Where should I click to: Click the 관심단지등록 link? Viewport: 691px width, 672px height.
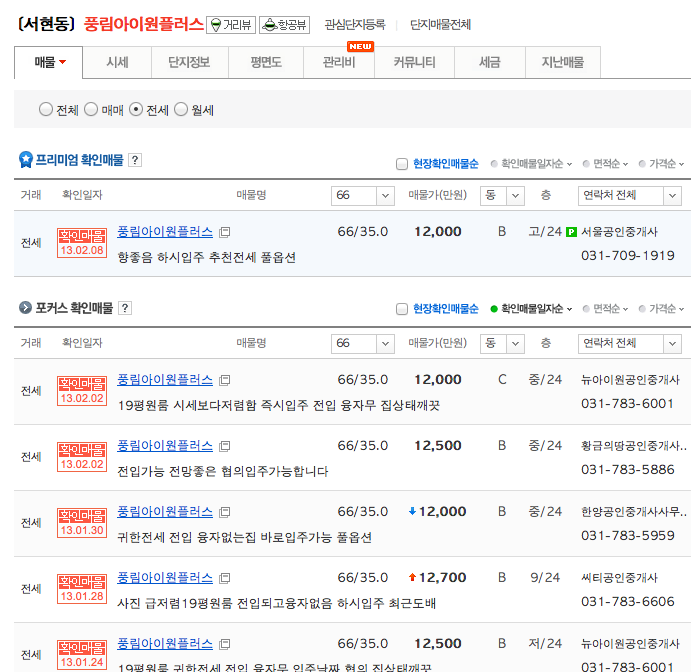click(355, 25)
